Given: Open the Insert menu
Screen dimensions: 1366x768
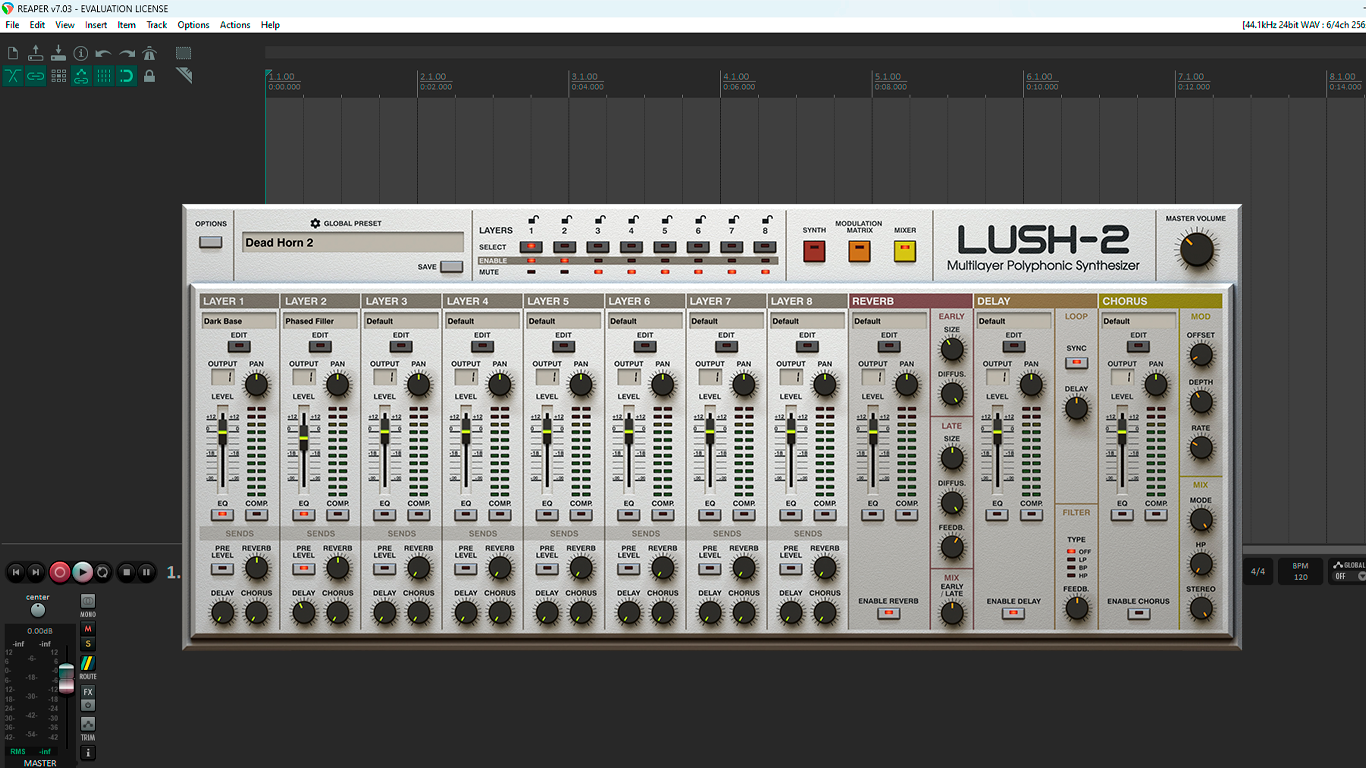Looking at the screenshot, I should [96, 25].
